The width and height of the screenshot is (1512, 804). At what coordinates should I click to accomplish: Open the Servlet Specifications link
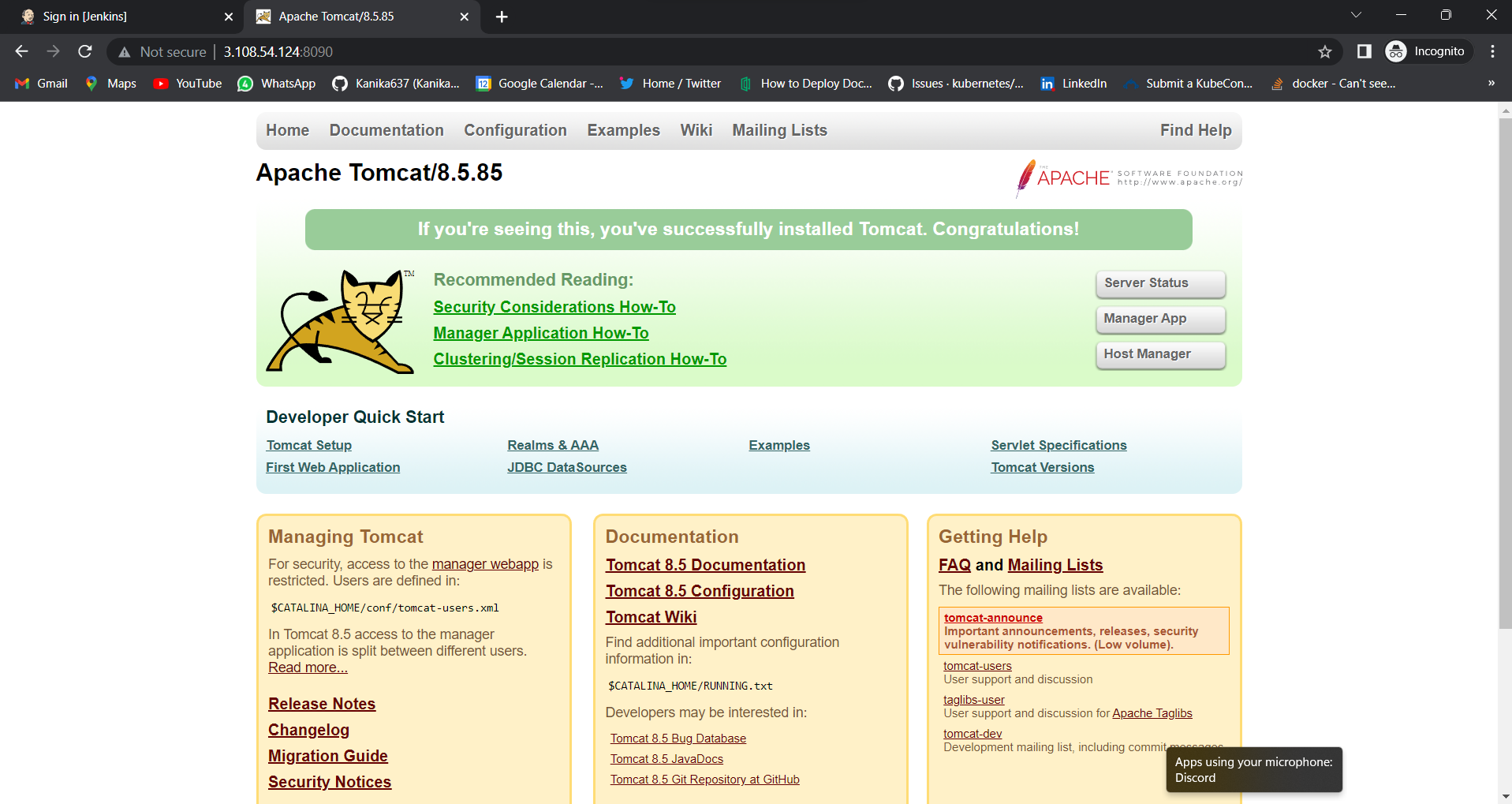[1058, 445]
